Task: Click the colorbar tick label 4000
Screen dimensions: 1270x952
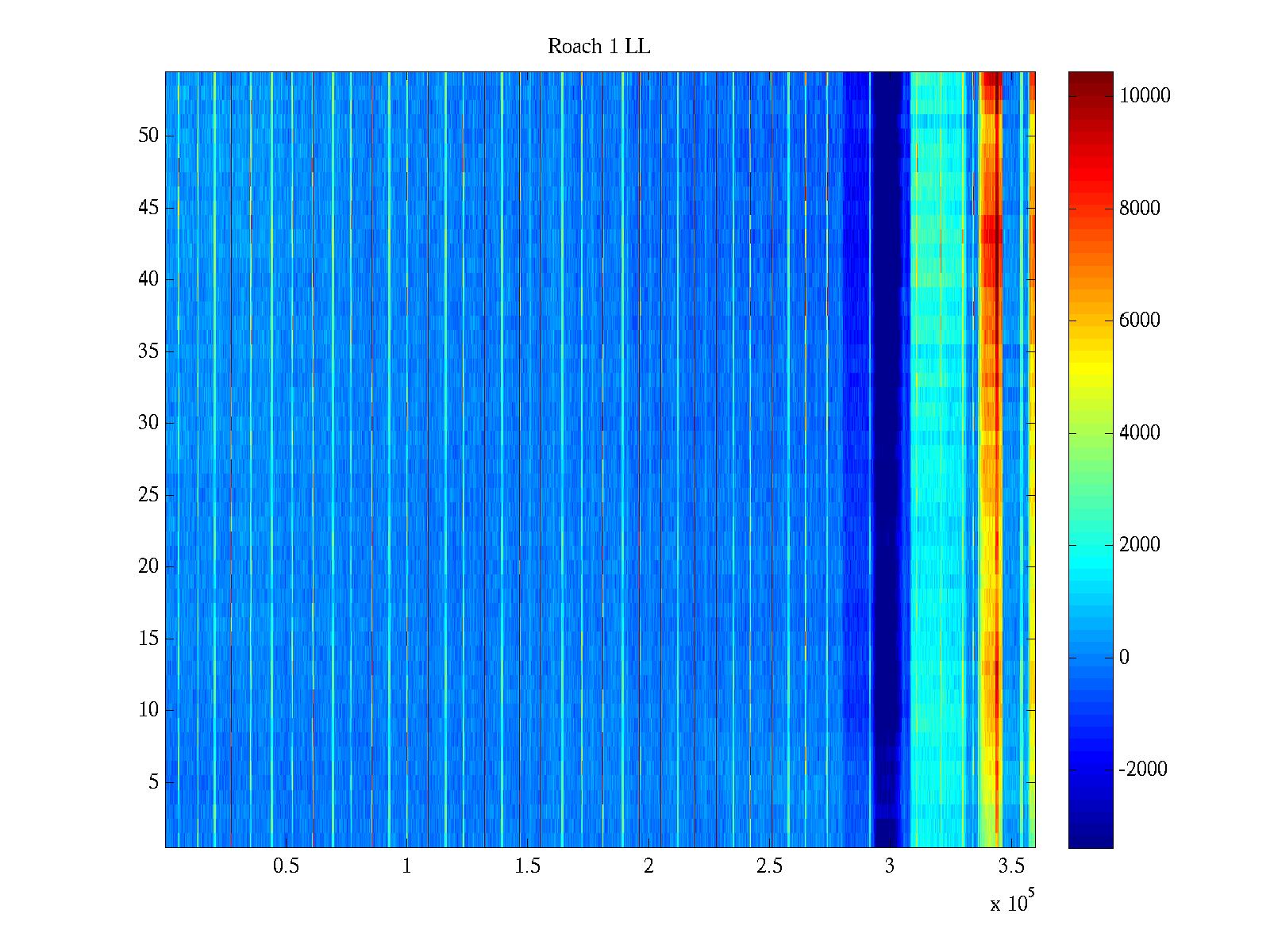Action: (x=1139, y=433)
